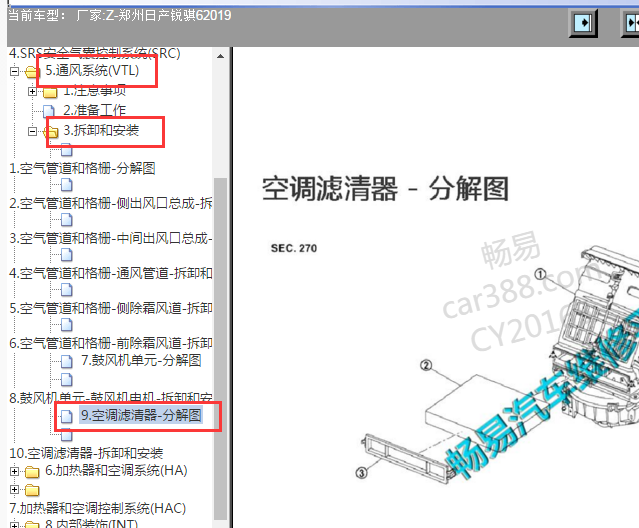639x528 pixels.
Task: Expand the 6.加热器和空调系统(HA) node
Action: [14, 471]
